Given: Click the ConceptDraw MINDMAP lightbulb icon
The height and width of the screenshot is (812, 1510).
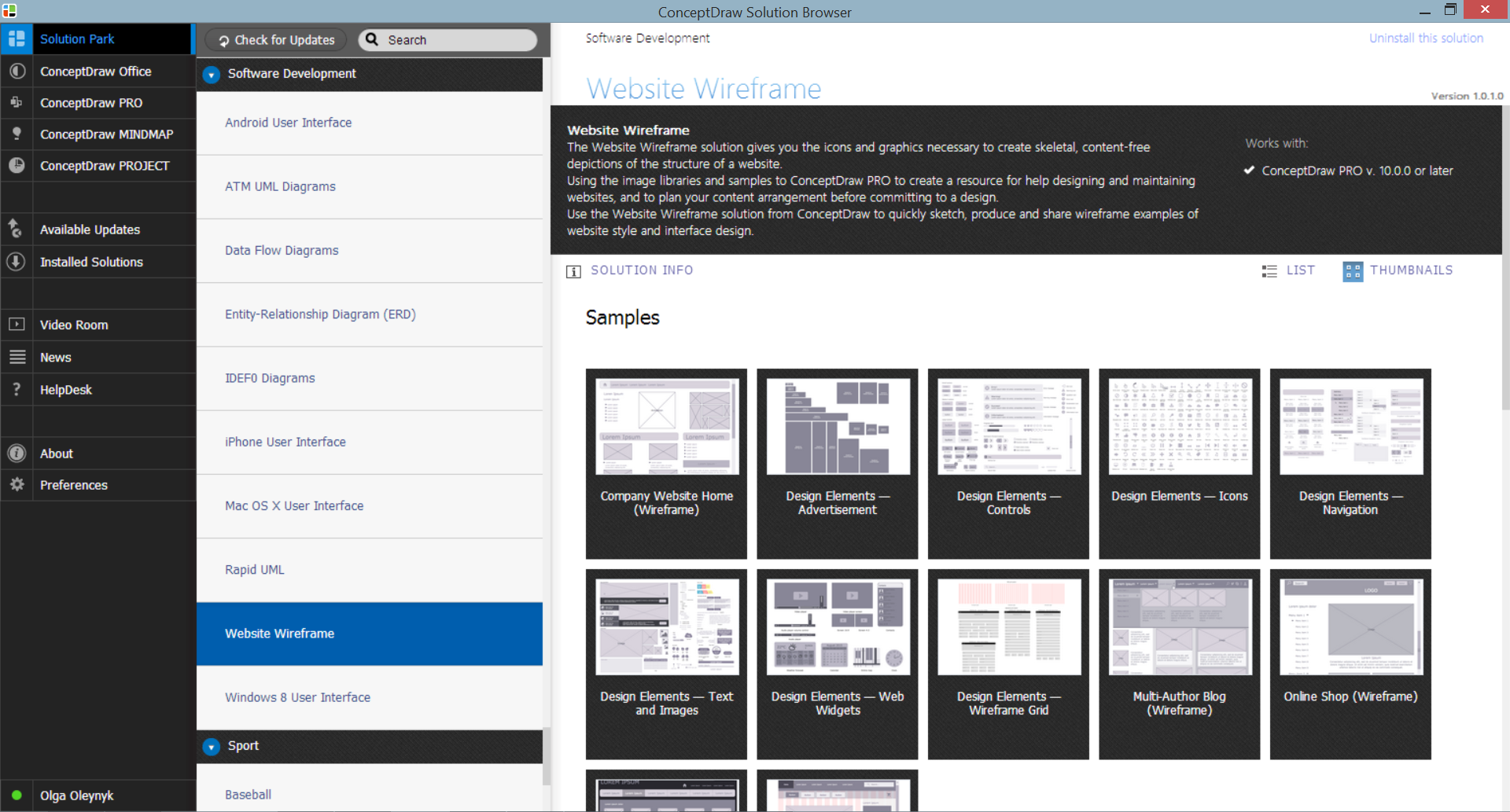Looking at the screenshot, I should click(x=17, y=134).
